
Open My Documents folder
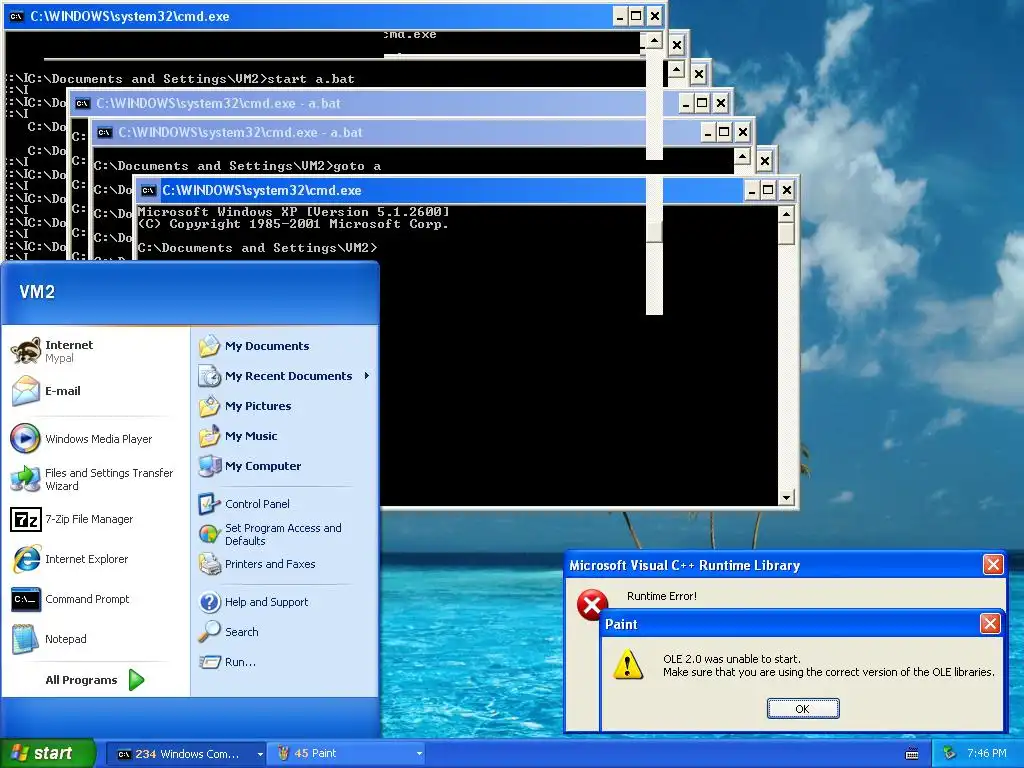pyautogui.click(x=285, y=346)
